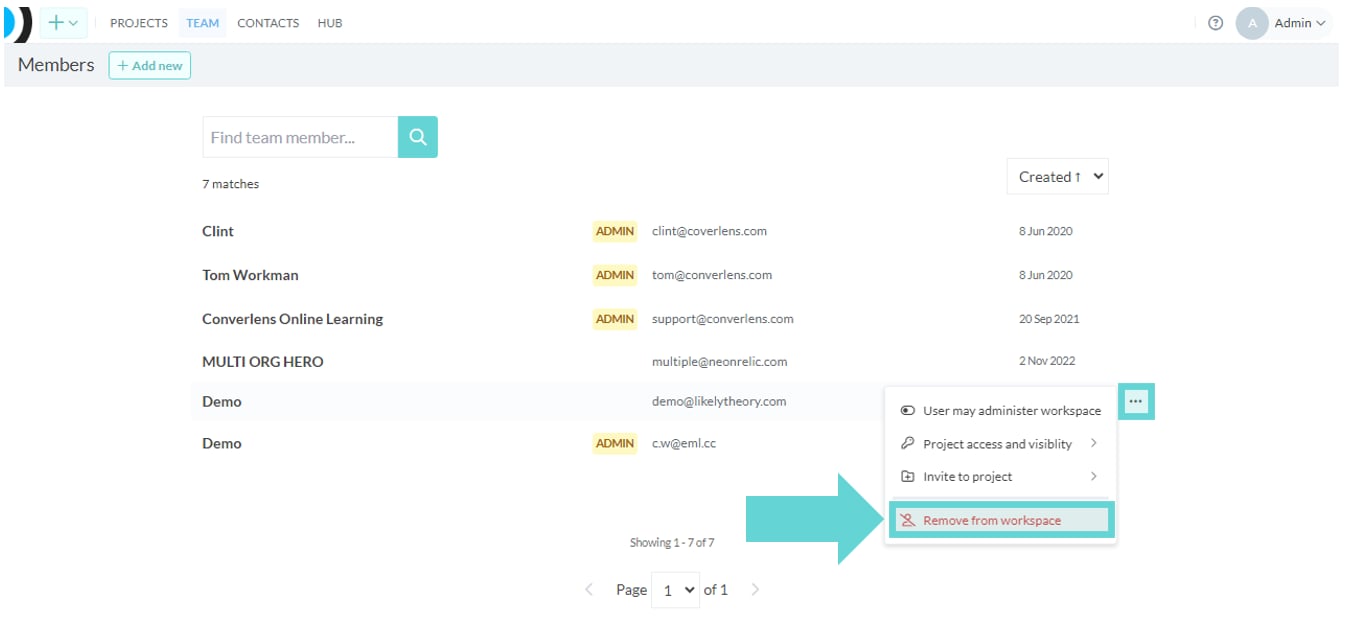Switch to the HUB tab
Screen dimensions: 1353x627
point(330,23)
